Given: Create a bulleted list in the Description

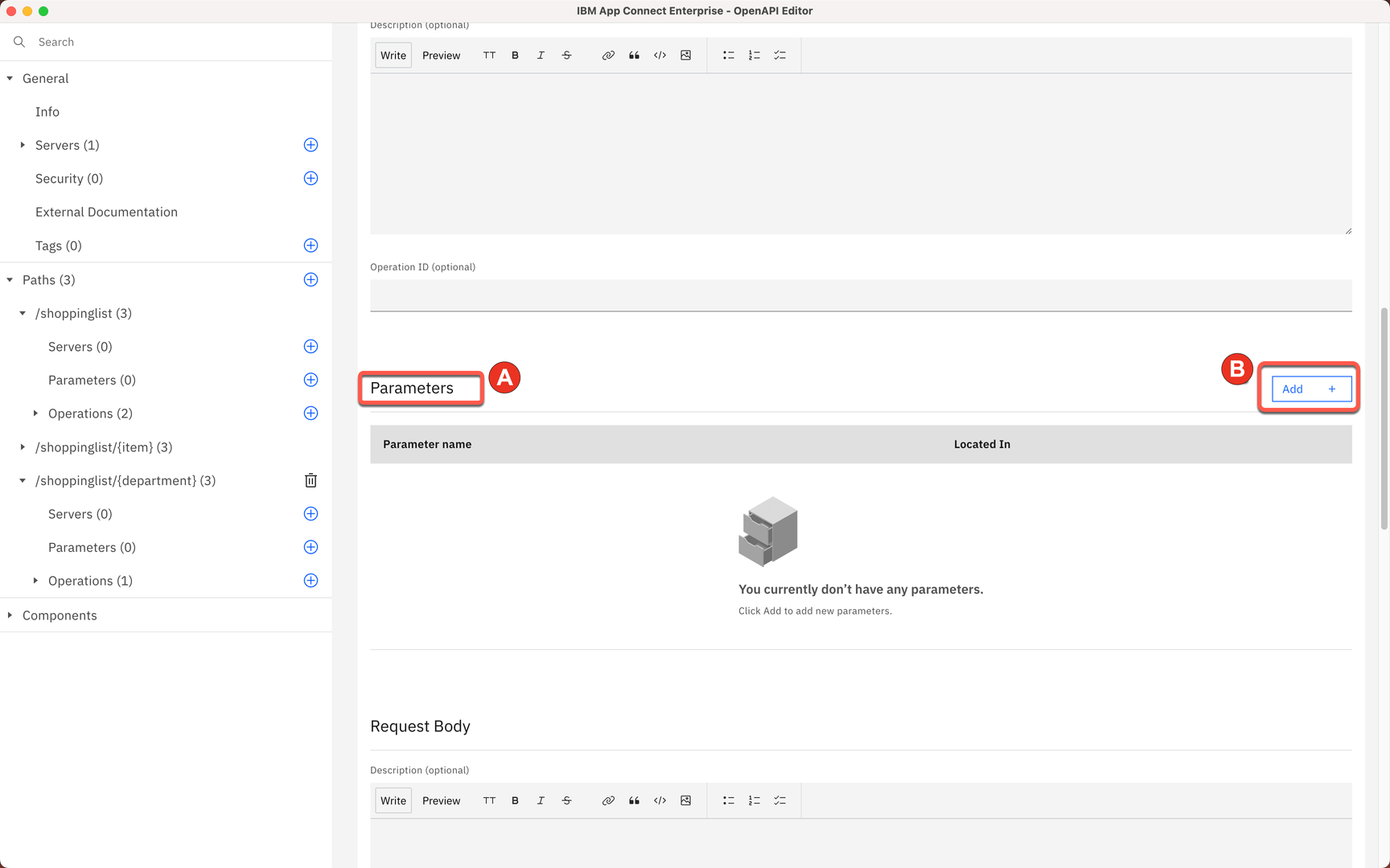Looking at the screenshot, I should (728, 55).
